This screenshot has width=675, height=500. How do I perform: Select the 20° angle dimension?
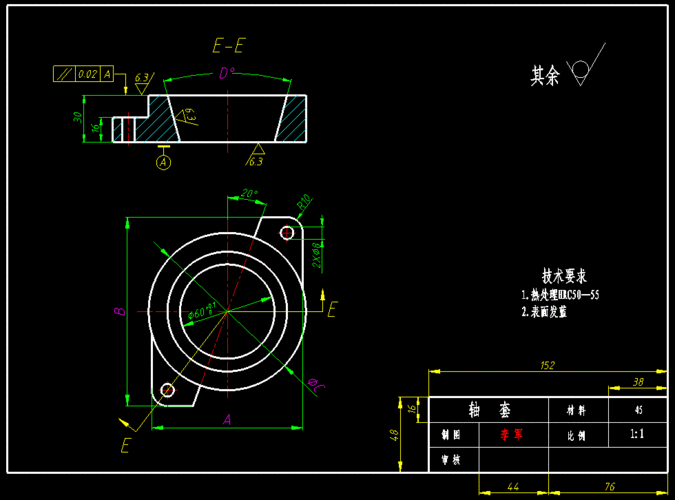[249, 194]
